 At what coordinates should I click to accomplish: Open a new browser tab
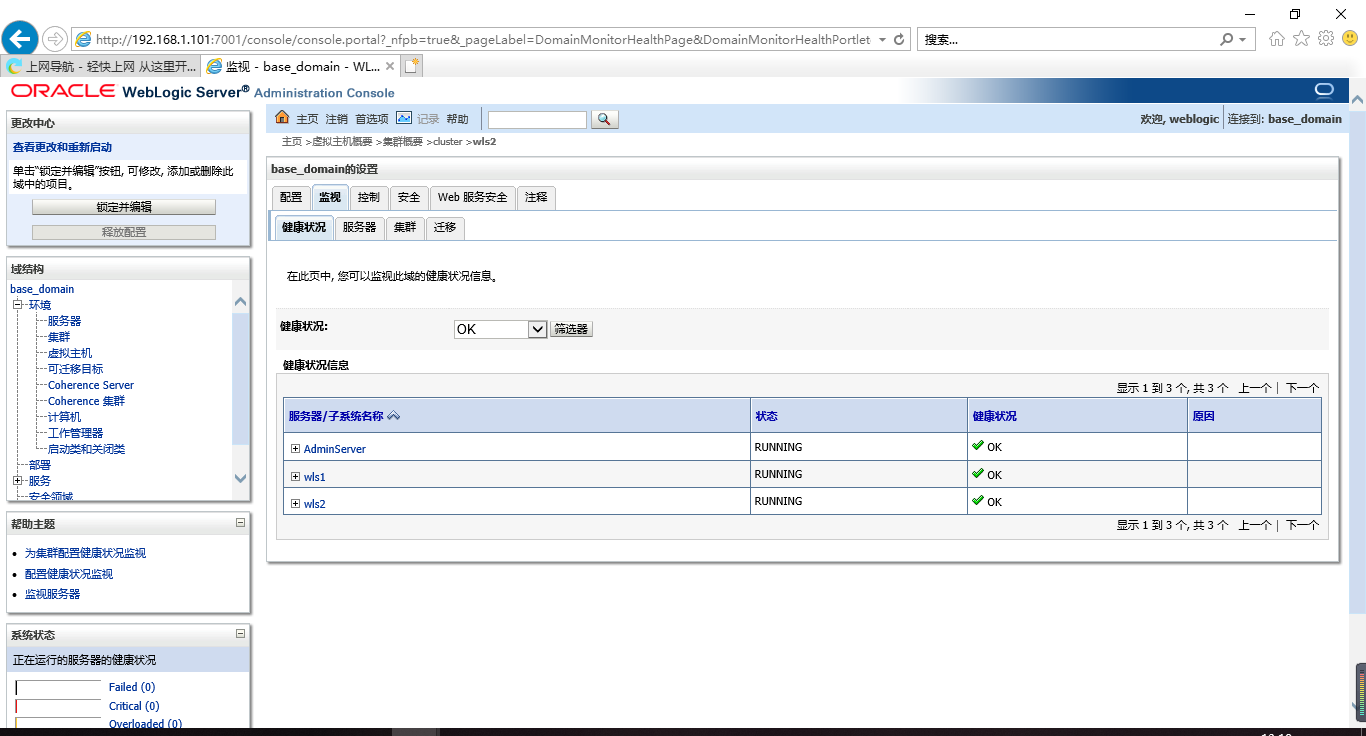click(x=412, y=66)
